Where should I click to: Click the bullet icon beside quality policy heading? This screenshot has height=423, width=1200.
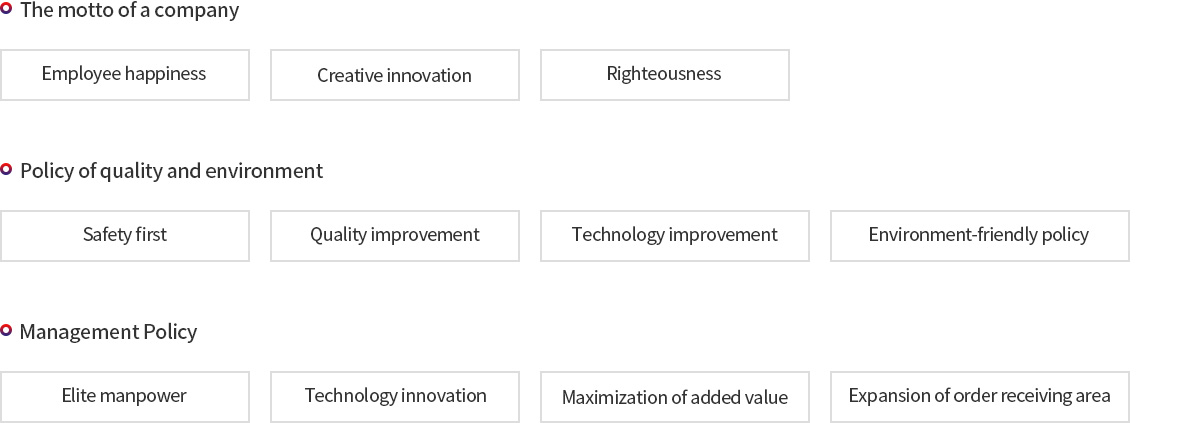click(6, 169)
